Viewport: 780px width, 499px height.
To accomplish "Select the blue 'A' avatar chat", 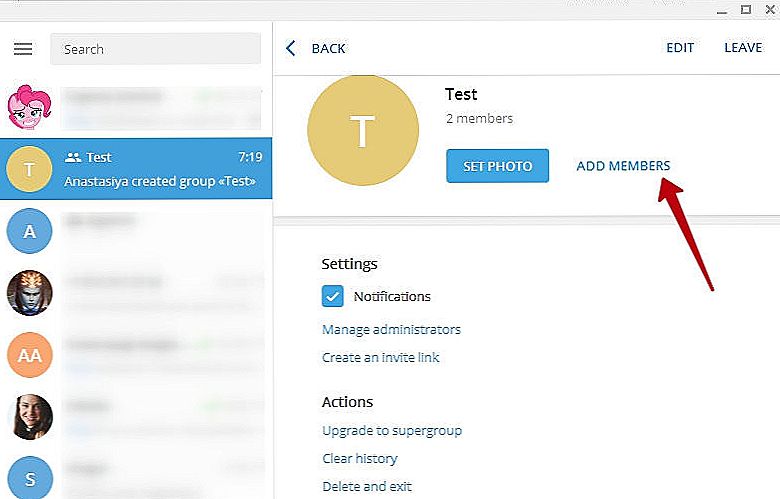I will (29, 231).
